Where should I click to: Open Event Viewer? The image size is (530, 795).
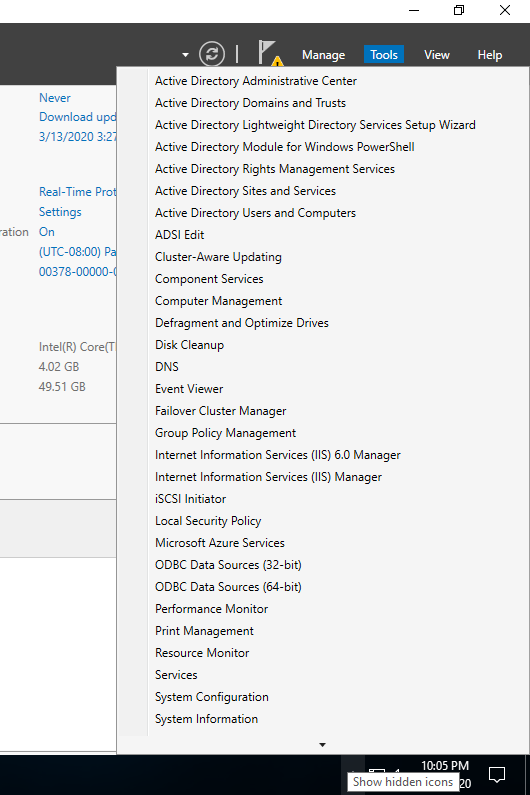[x=189, y=389]
